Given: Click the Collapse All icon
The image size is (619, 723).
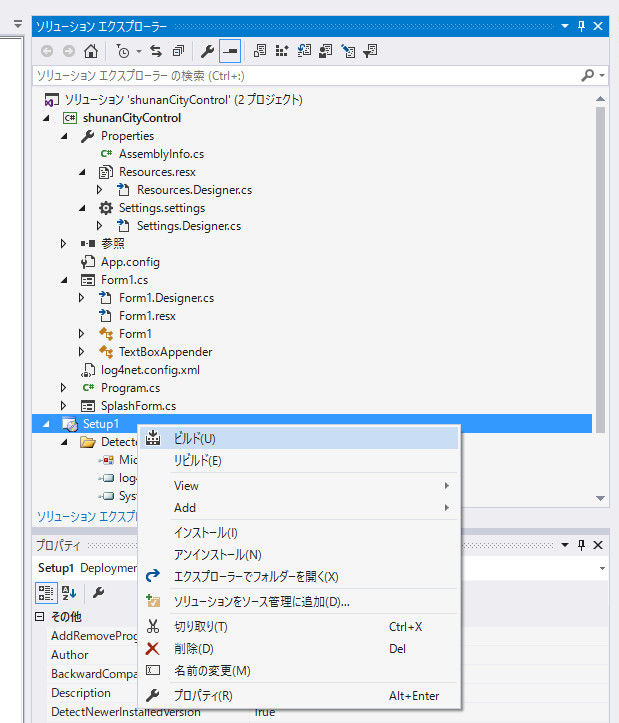Looking at the screenshot, I should pos(179,51).
